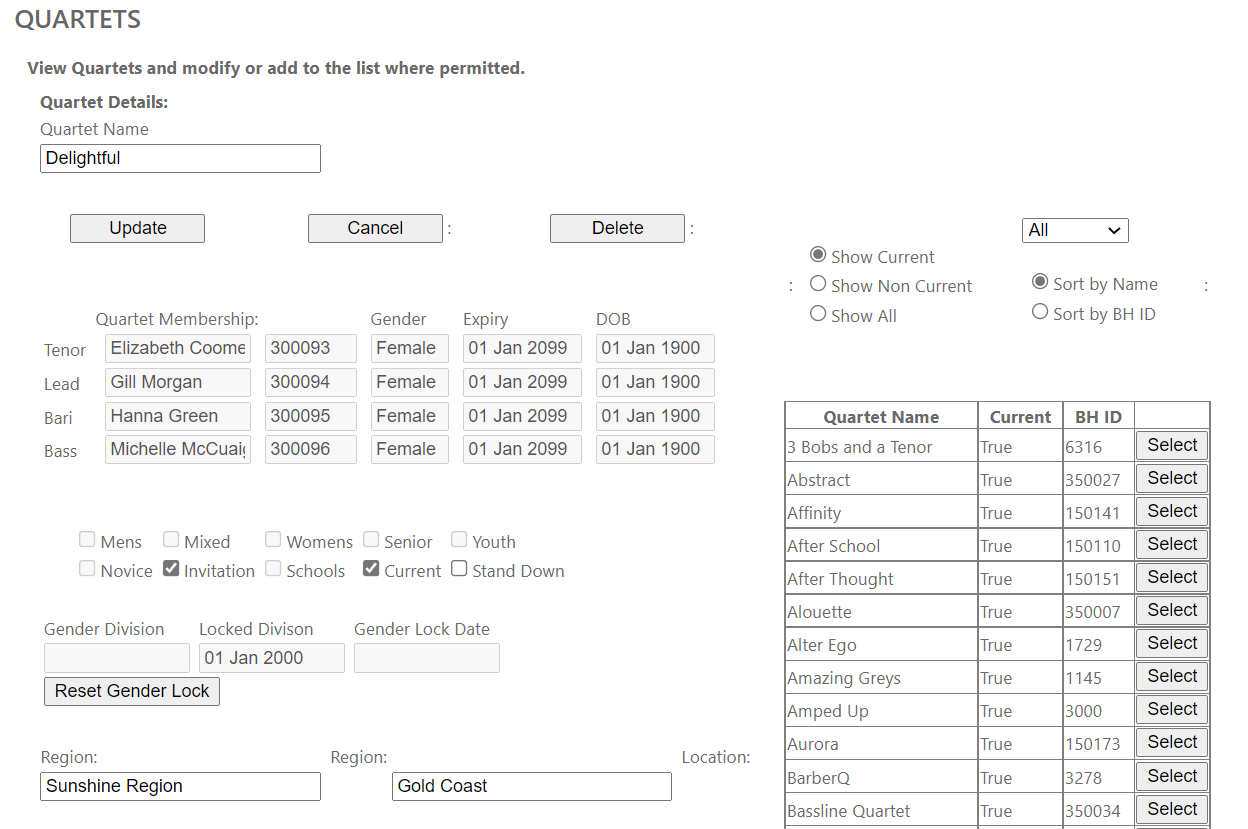The image size is (1248, 829).
Task: Edit the Quartet Name field
Action: pos(180,158)
